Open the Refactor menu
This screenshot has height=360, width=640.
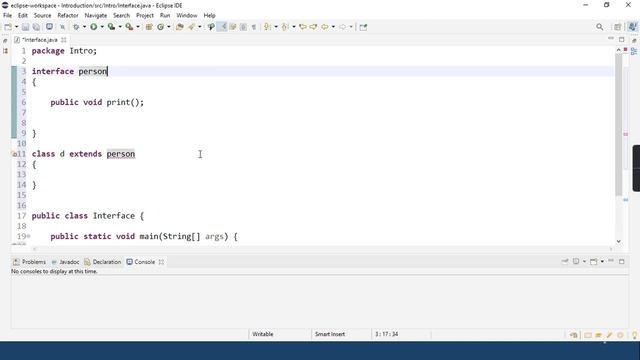coord(68,16)
